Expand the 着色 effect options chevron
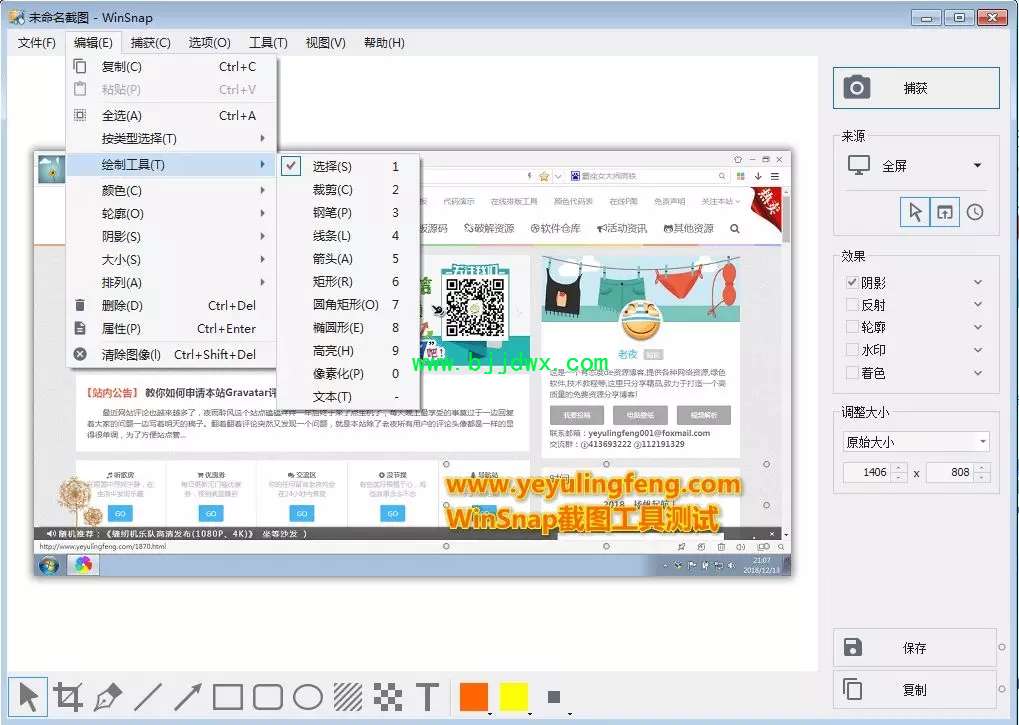The width and height of the screenshot is (1019, 725). pyautogui.click(x=978, y=373)
